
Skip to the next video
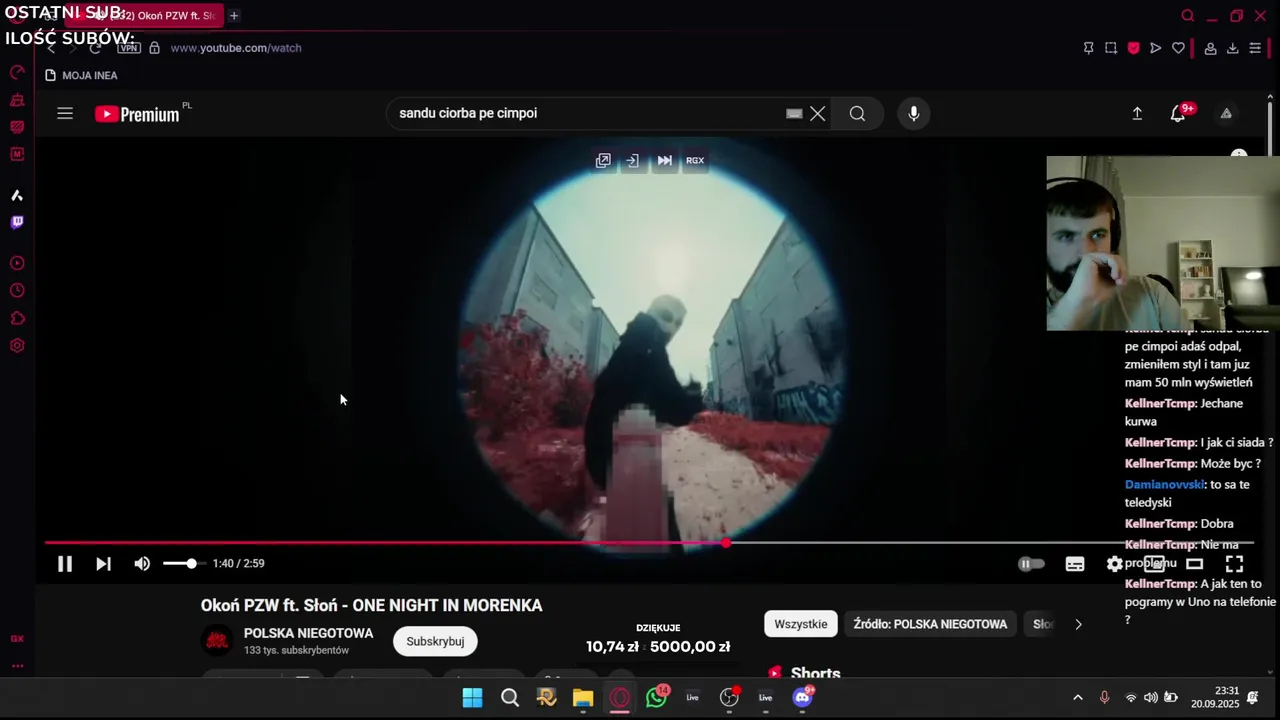click(103, 564)
